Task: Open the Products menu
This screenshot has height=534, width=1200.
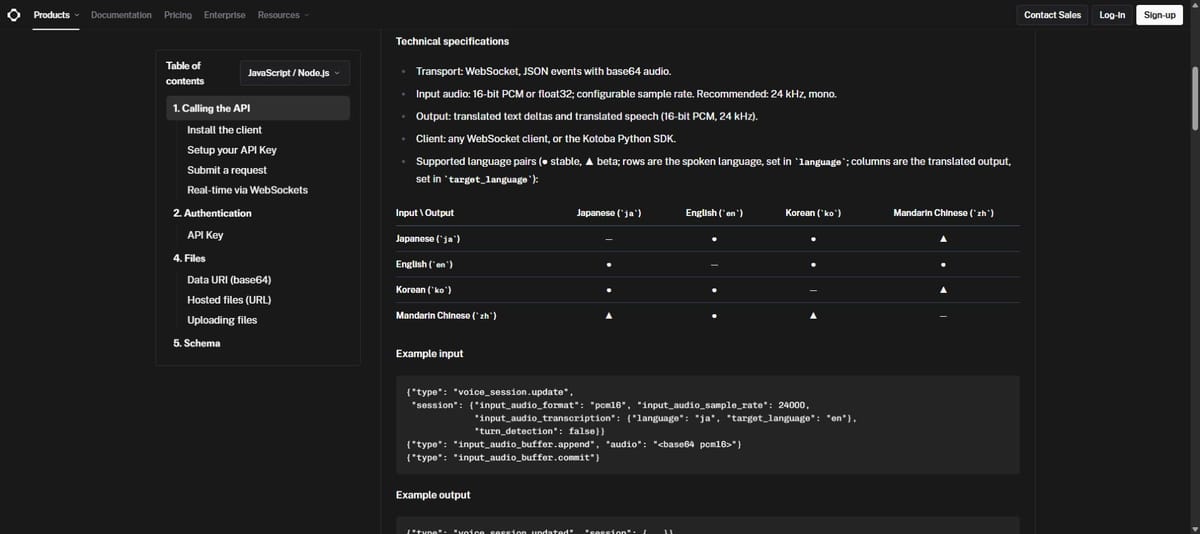Action: [56, 15]
